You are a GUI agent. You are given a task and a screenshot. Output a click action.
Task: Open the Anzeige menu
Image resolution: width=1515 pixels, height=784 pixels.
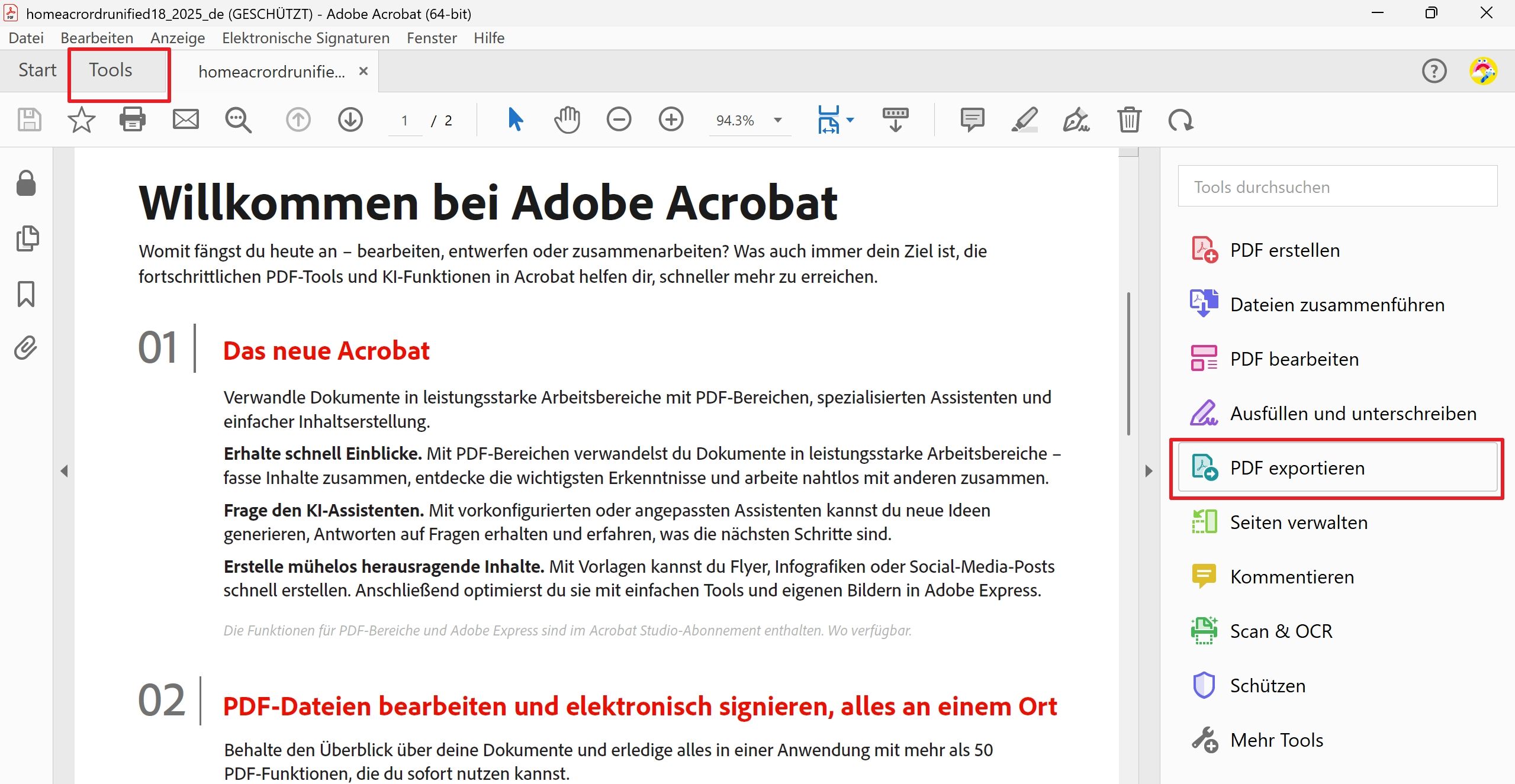coord(178,38)
